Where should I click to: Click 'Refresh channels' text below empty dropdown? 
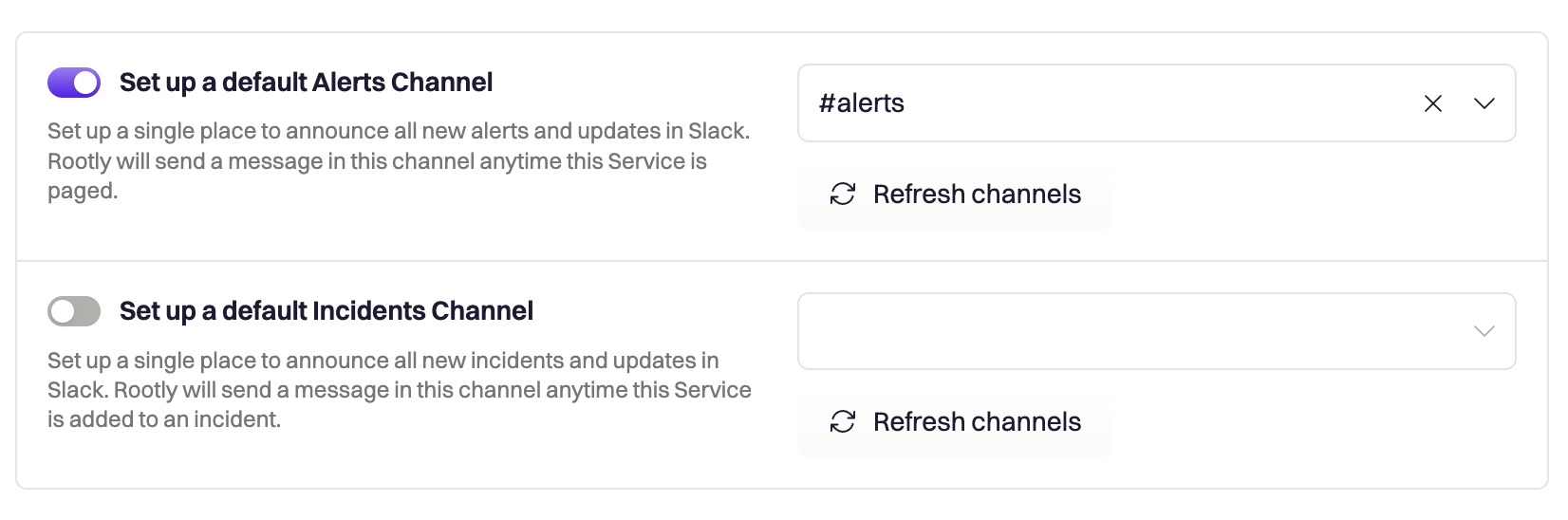pos(977,421)
